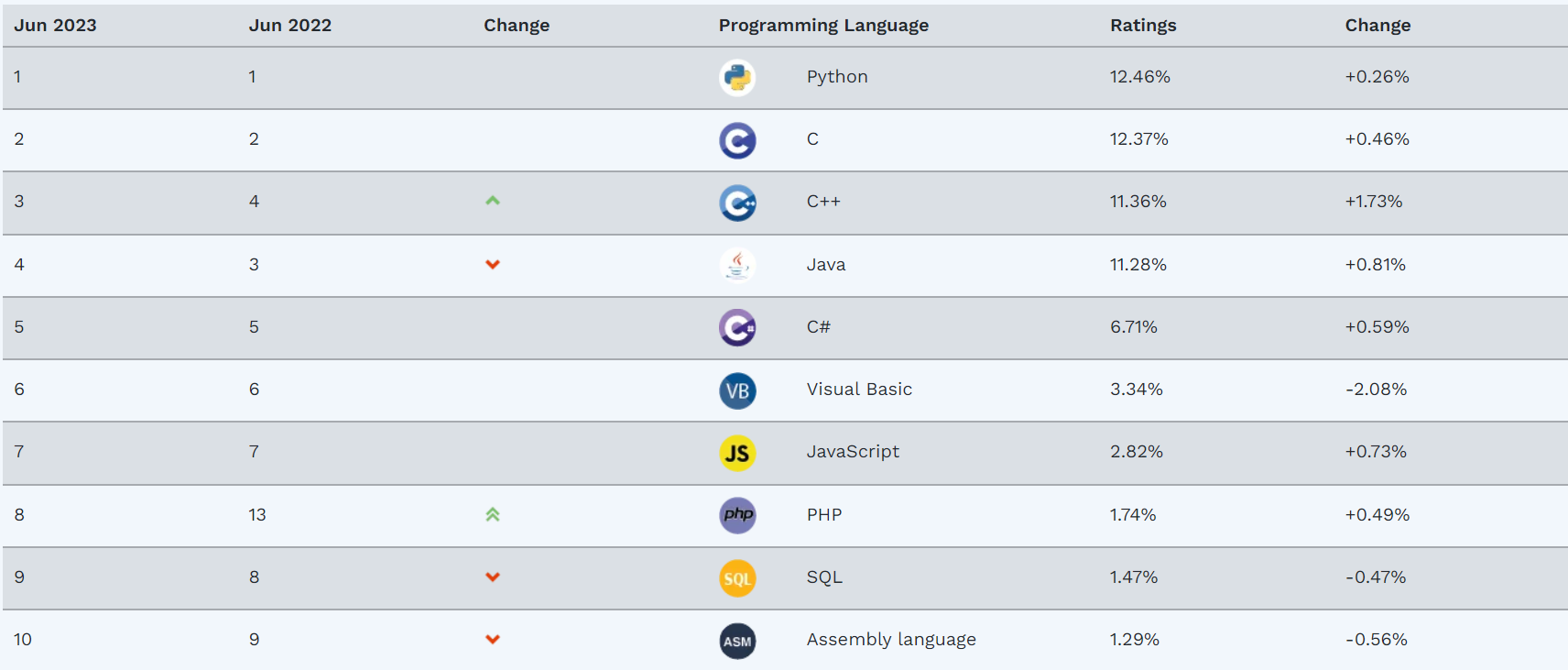
Task: Click the Visual Basic VB icon
Action: point(737,390)
